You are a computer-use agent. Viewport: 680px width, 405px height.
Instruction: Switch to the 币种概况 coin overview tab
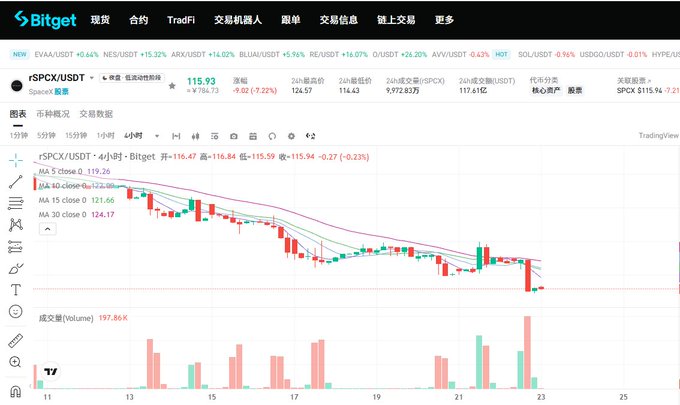pyautogui.click(x=53, y=114)
